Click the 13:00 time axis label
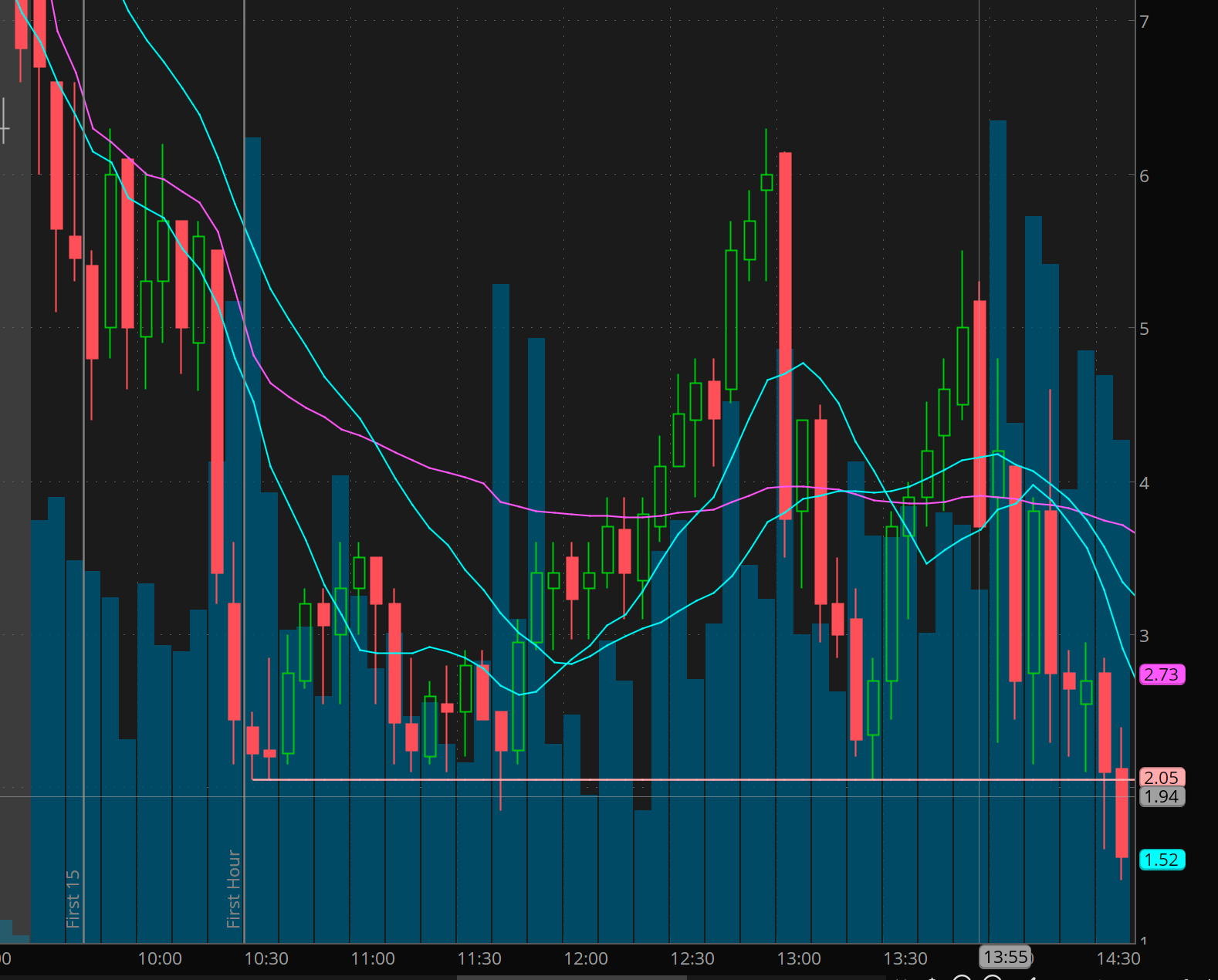 coord(799,958)
